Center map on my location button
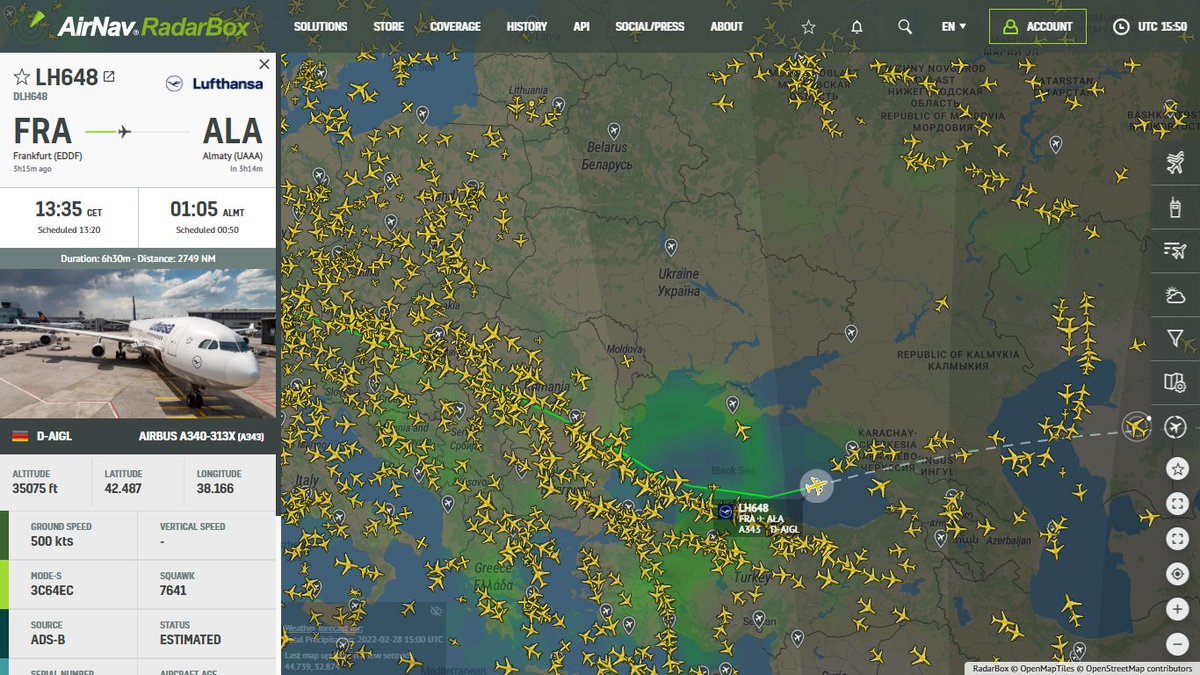The width and height of the screenshot is (1200, 675). click(1177, 574)
